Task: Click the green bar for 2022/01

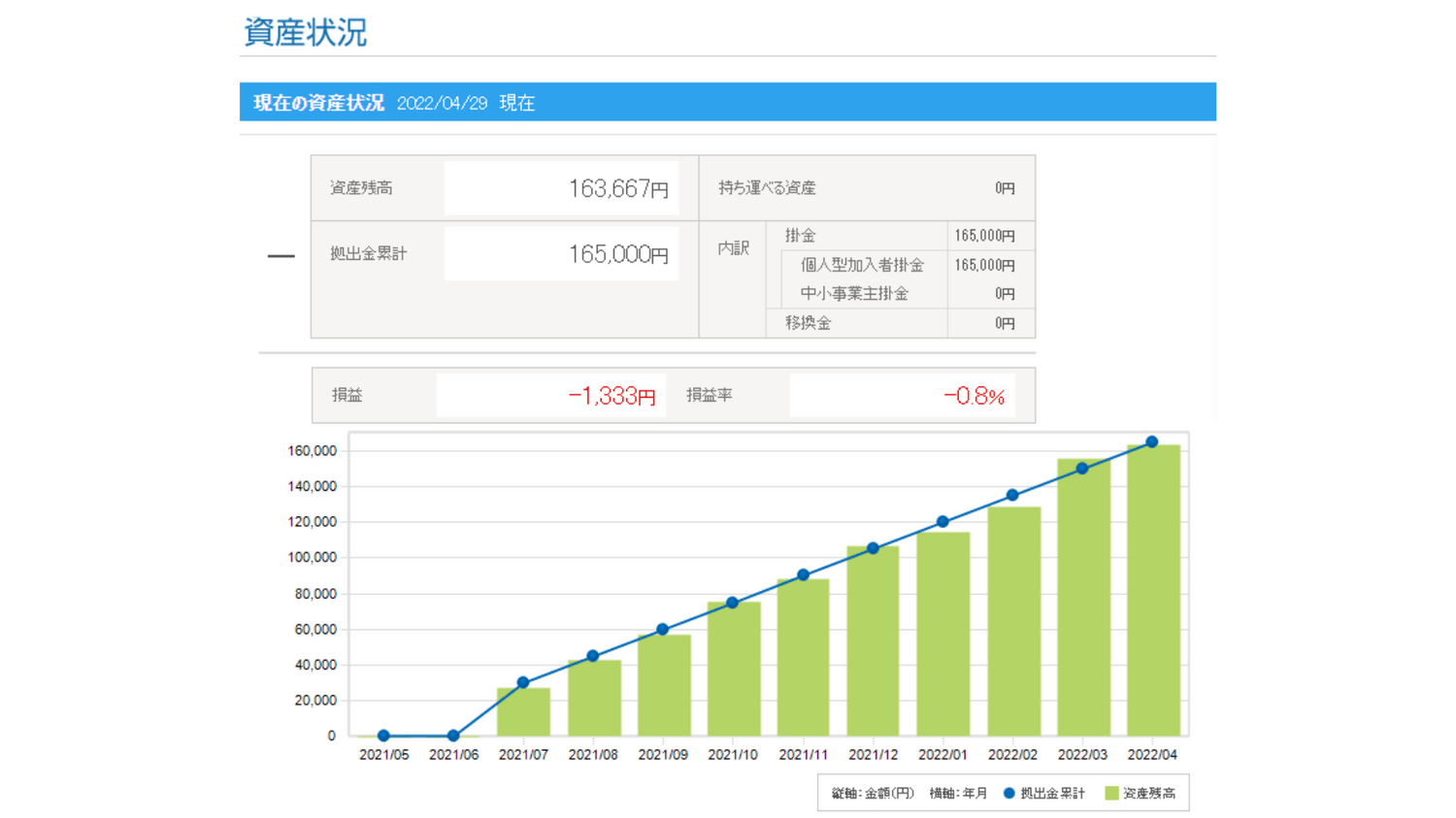Action: click(x=943, y=634)
